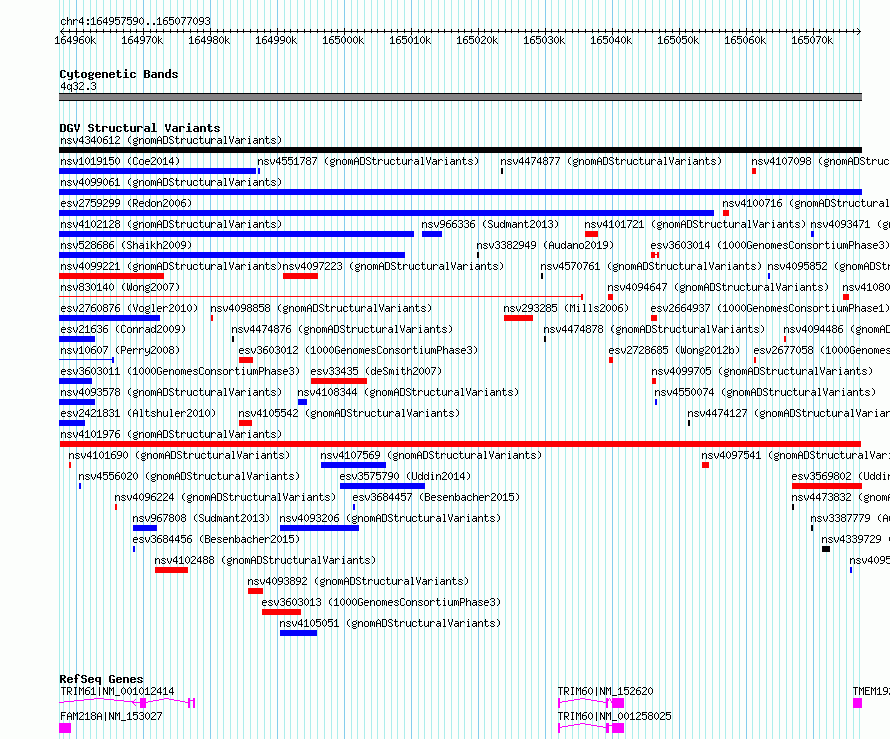Open the TRIM61|NM_001012414 gene label
The width and height of the screenshot is (890, 739).
point(117,691)
